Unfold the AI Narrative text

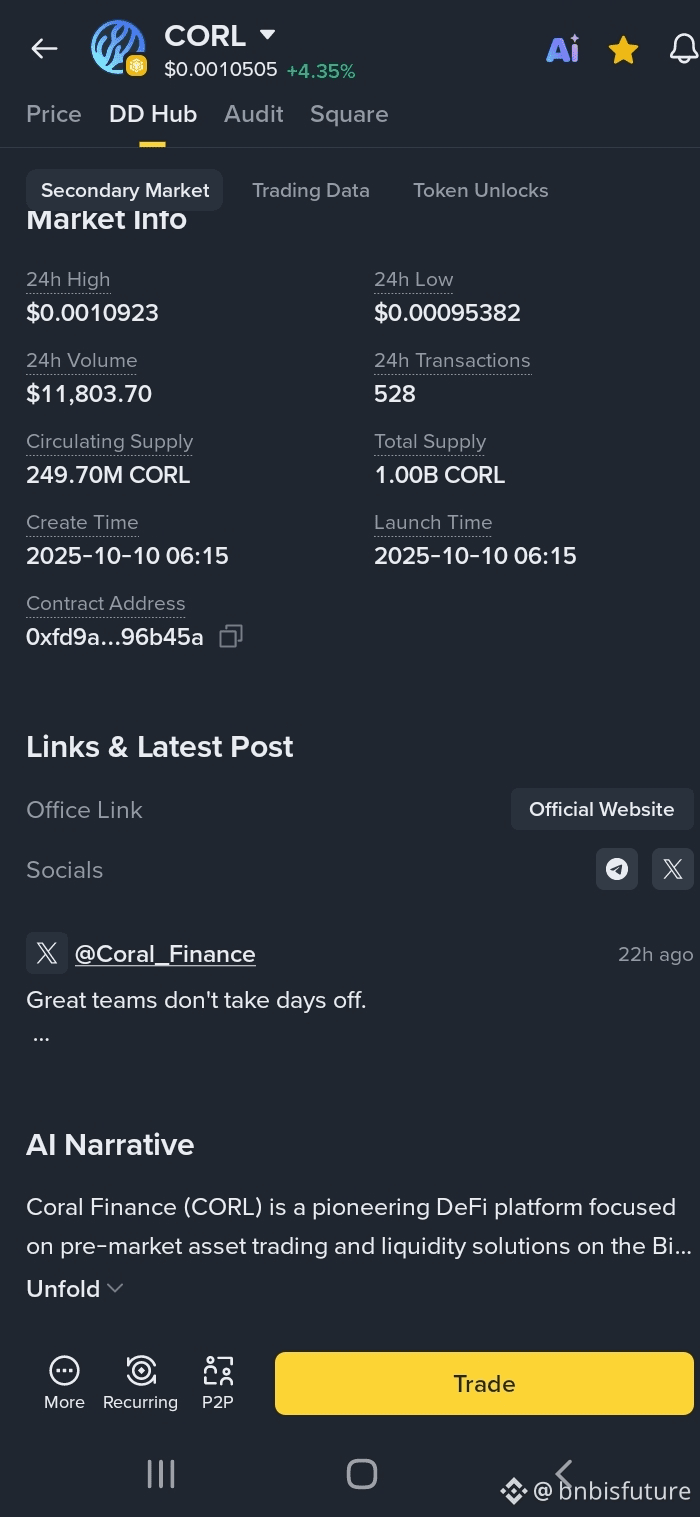(74, 1289)
